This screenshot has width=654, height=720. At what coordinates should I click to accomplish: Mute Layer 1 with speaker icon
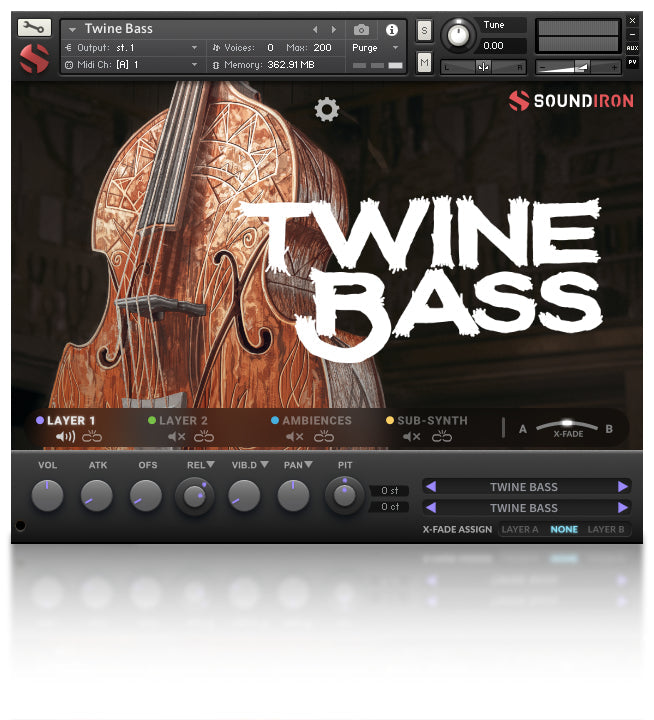click(x=65, y=437)
